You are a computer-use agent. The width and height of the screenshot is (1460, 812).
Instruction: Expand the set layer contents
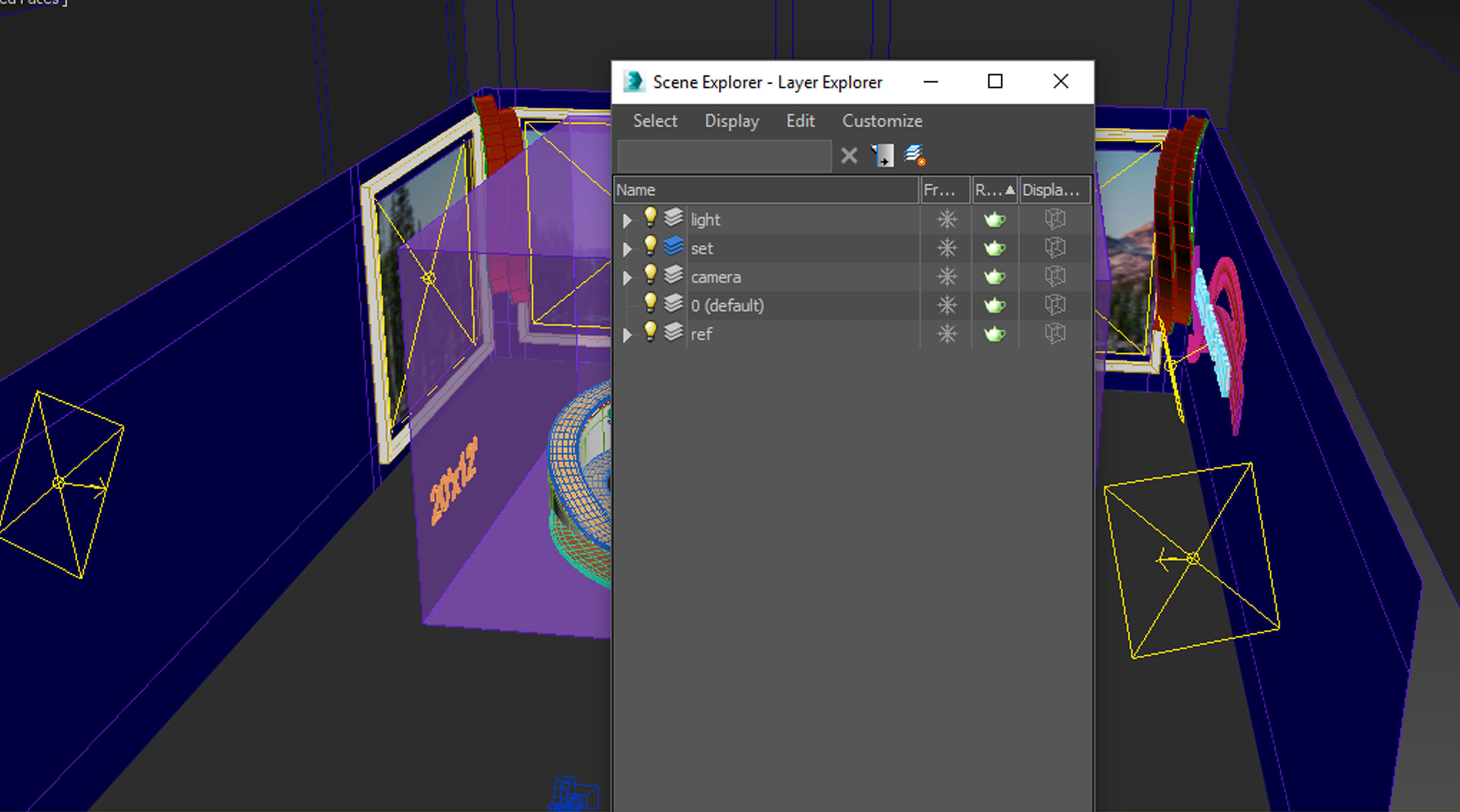click(627, 249)
